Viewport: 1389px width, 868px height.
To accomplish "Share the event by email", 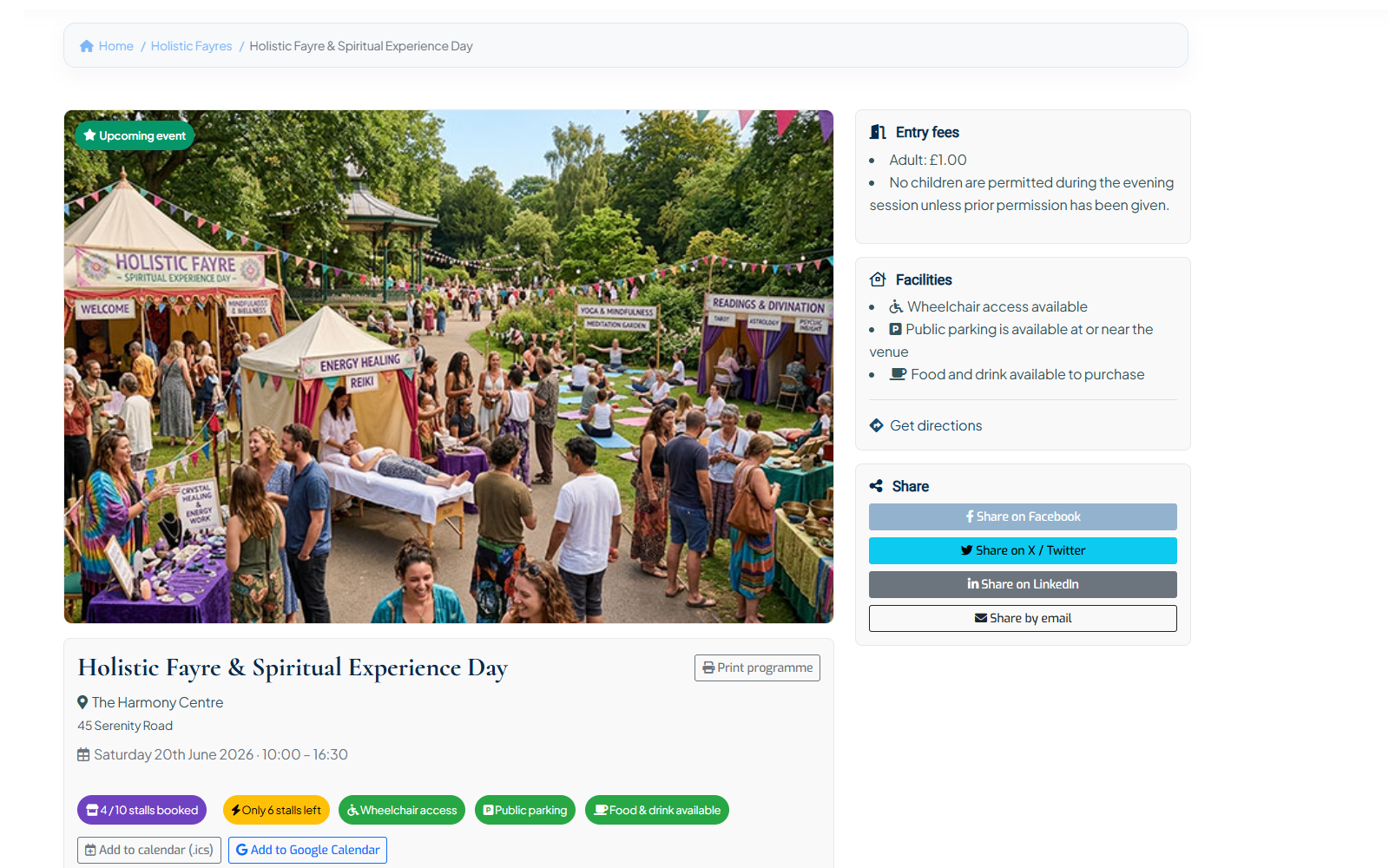I will (1023, 618).
